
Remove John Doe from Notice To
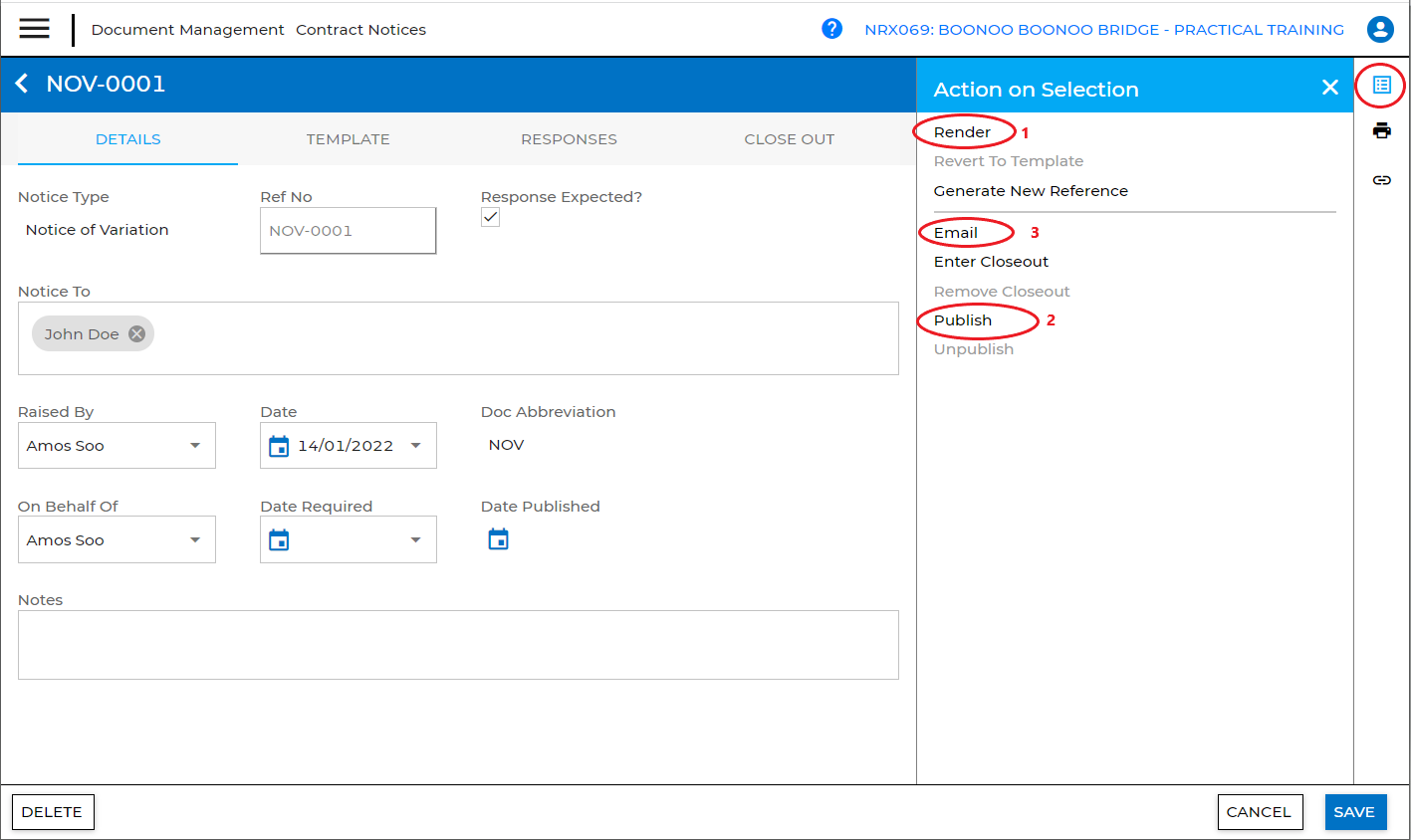[136, 333]
